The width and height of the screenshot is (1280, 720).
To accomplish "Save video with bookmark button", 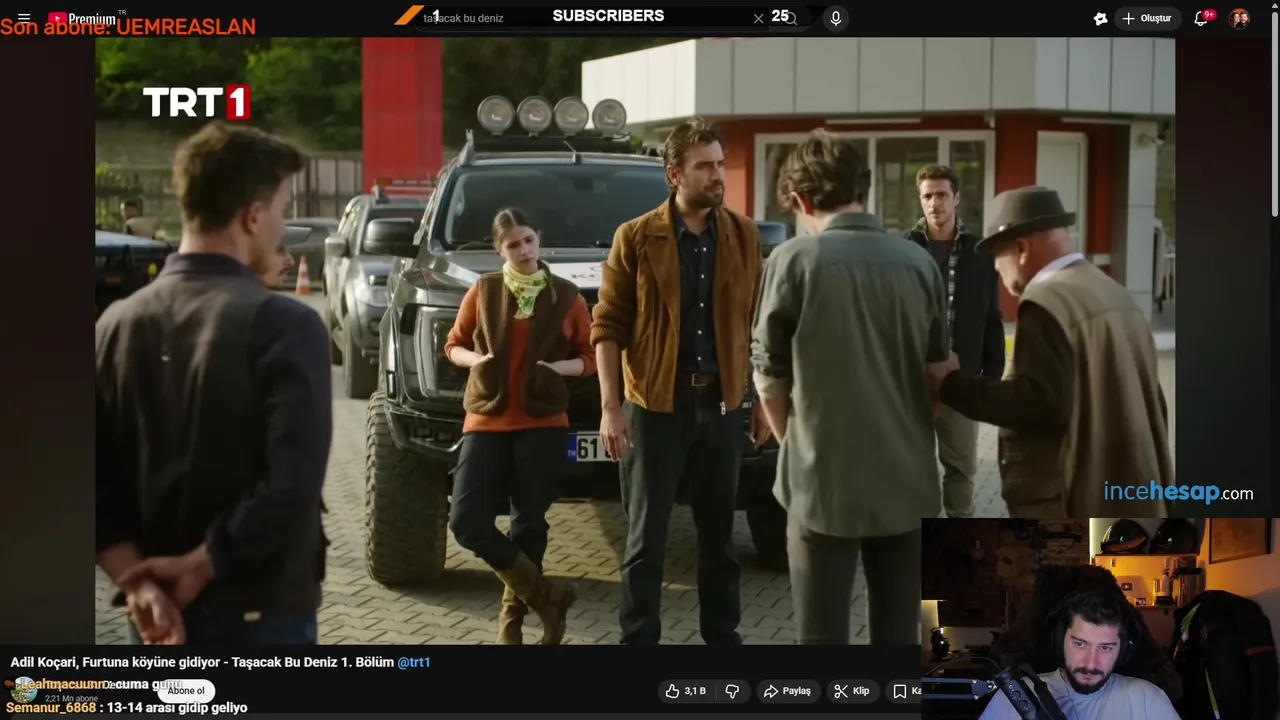I will click(x=903, y=691).
